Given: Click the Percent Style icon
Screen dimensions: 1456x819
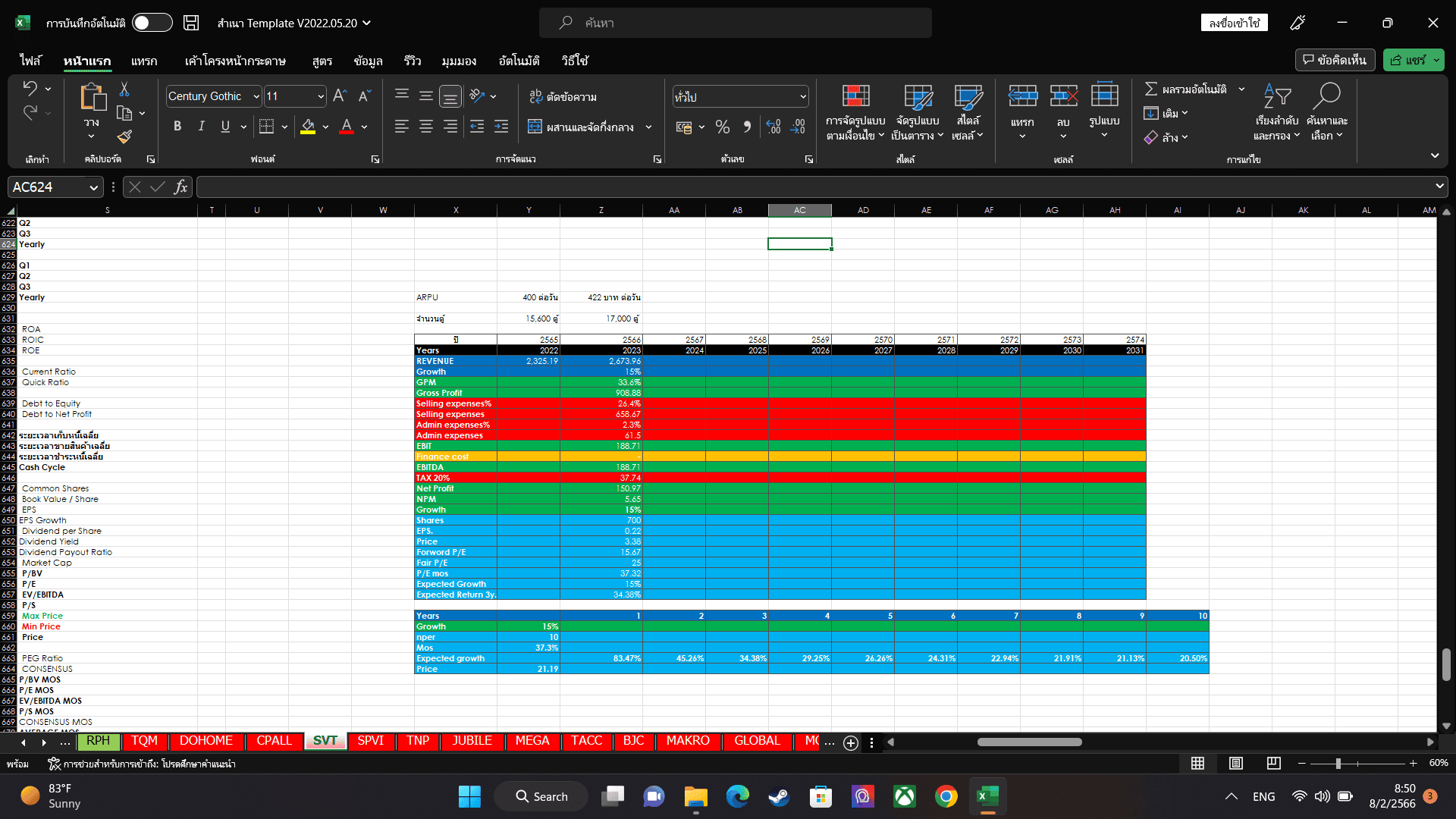Looking at the screenshot, I should 723,127.
